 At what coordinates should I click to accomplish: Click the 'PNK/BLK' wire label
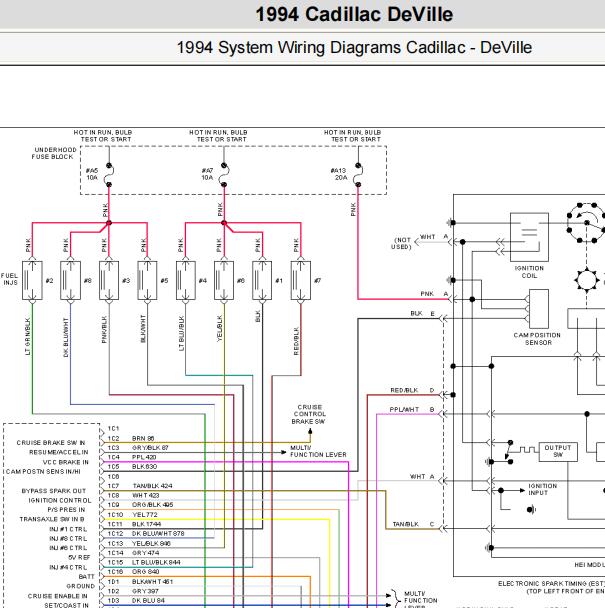[104, 329]
